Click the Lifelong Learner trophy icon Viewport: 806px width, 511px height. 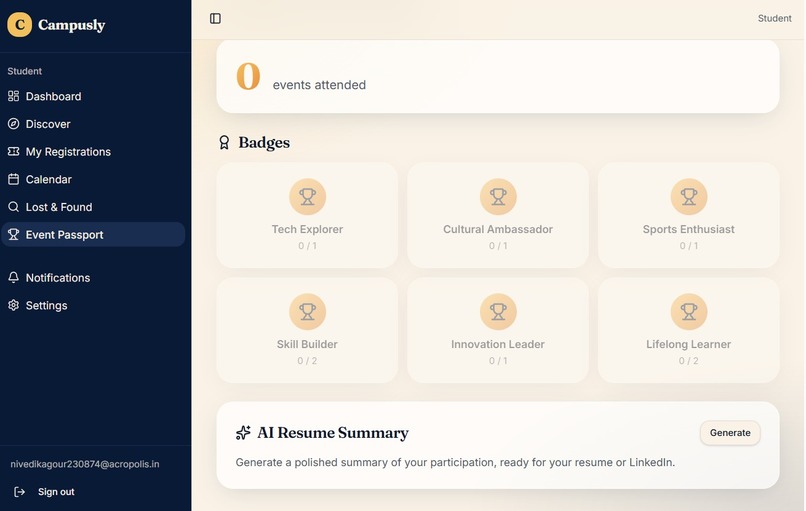click(x=689, y=312)
